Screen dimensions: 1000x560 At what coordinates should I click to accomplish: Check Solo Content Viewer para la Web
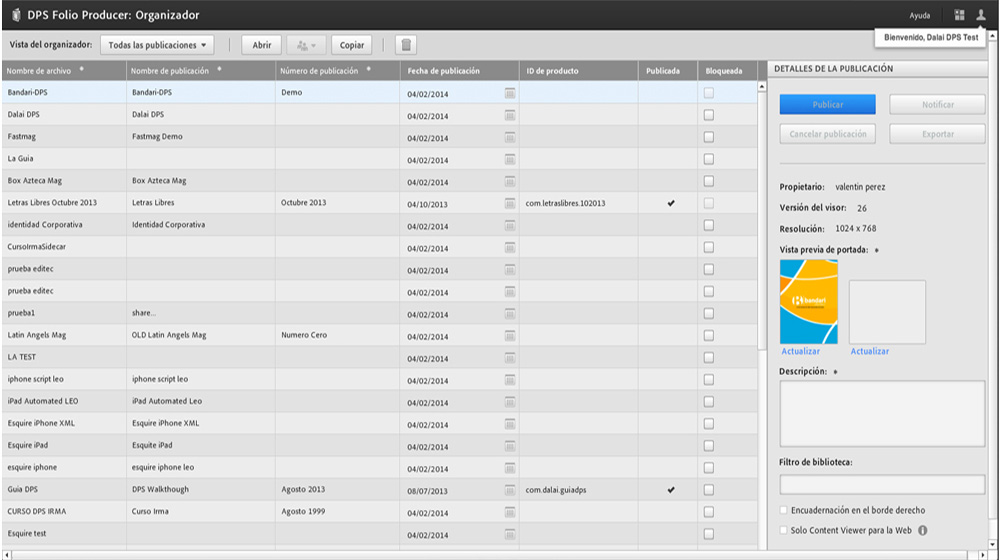(x=785, y=531)
